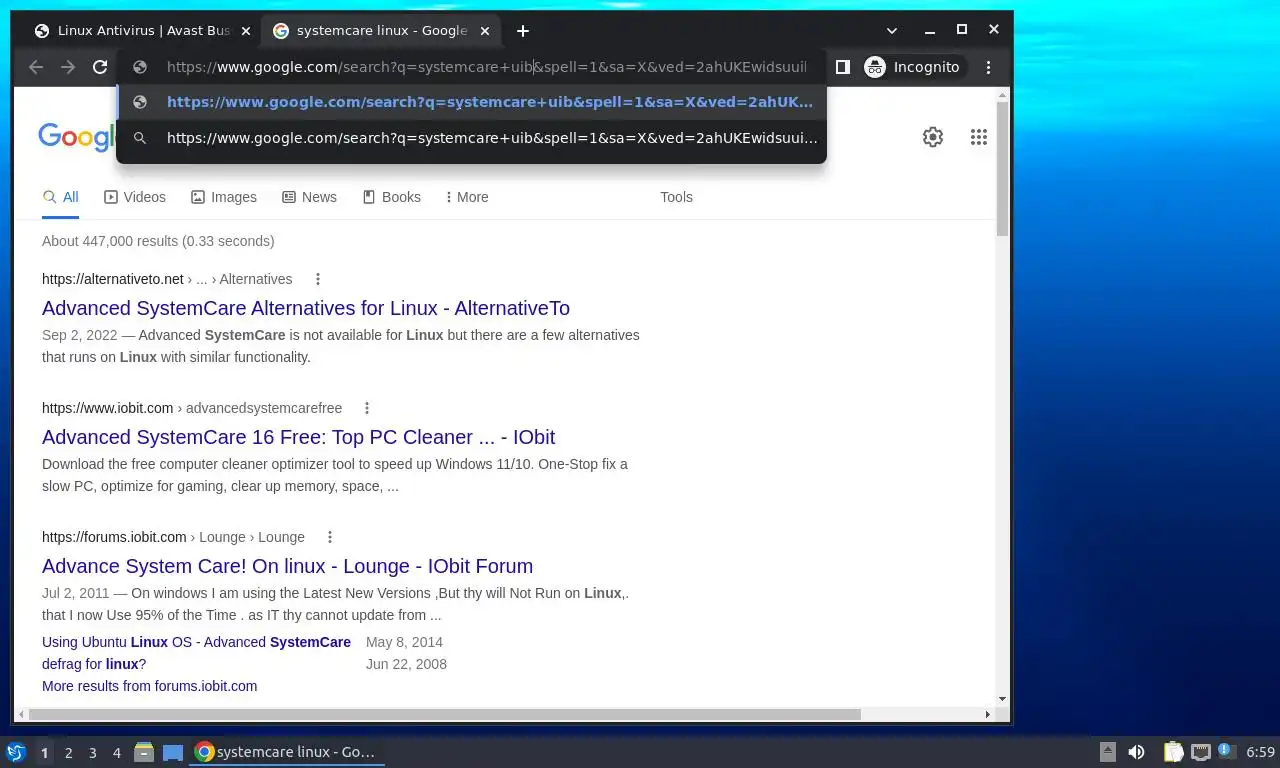Click the Incognito profile badge
1280x768 pixels.
click(x=913, y=67)
